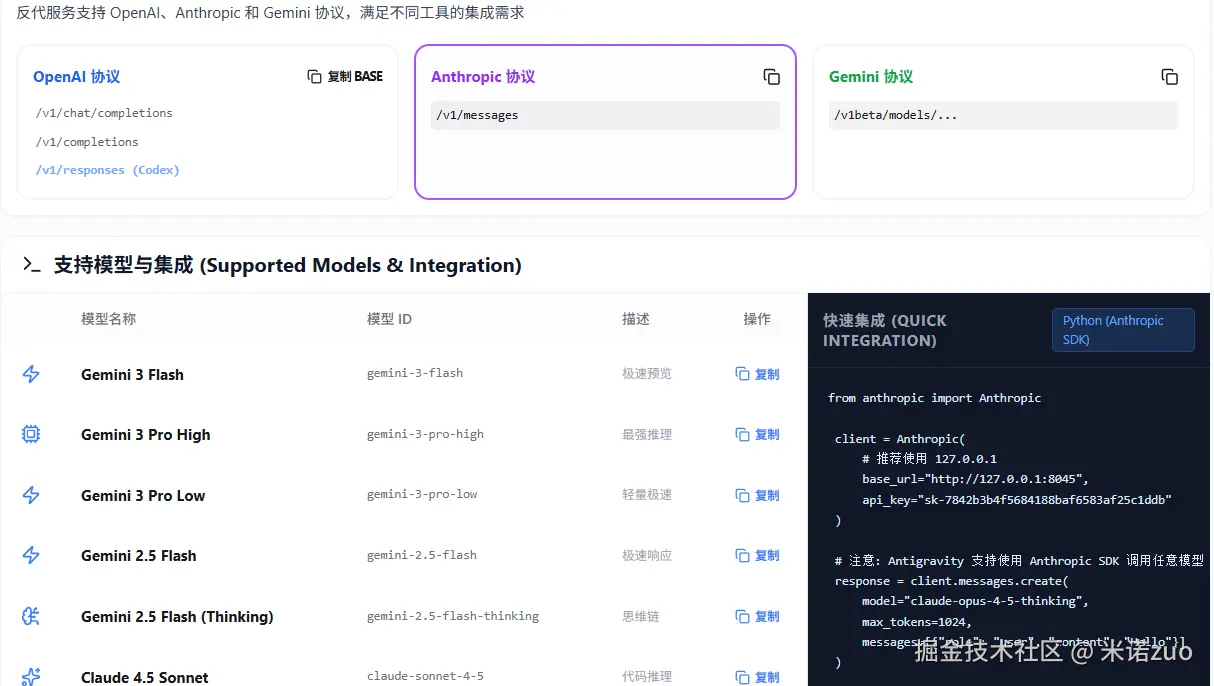Click the /v1beta/models/... endpoint field
This screenshot has width=1214, height=686.
click(1003, 115)
